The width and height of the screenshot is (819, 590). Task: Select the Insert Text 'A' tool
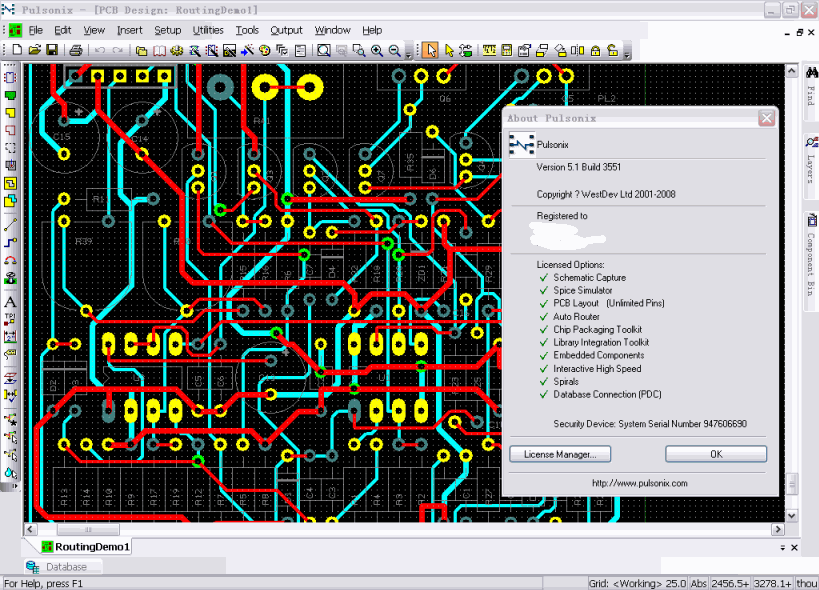point(10,301)
